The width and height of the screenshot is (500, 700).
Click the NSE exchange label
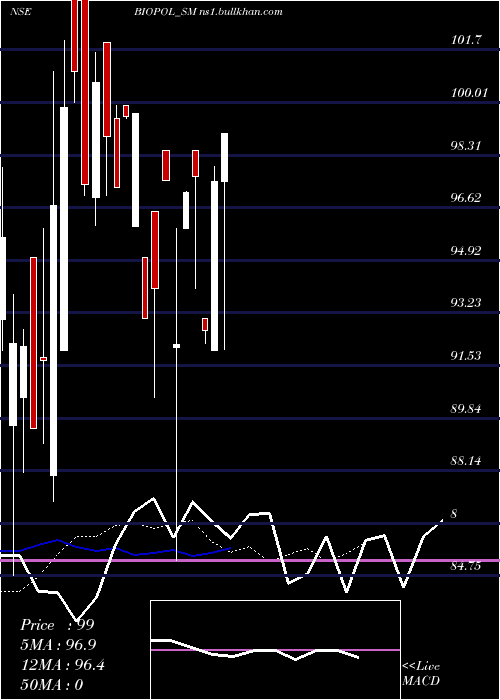click(21, 12)
